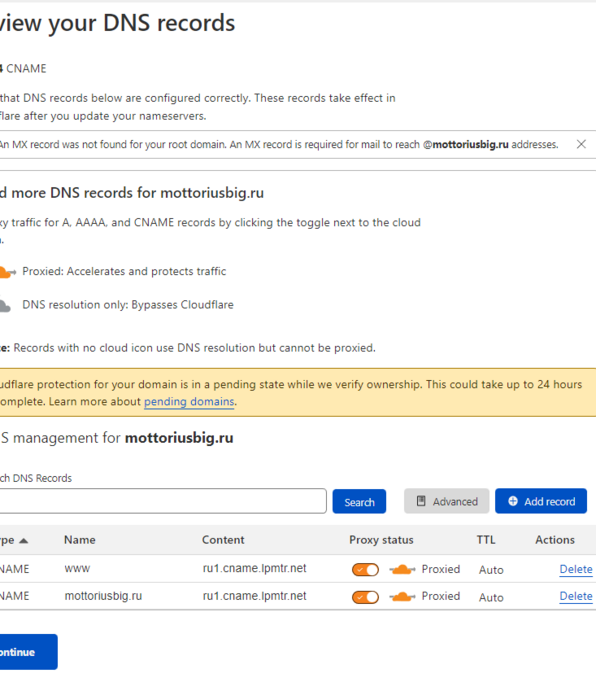Sort records by Type column arrow

tap(23, 541)
